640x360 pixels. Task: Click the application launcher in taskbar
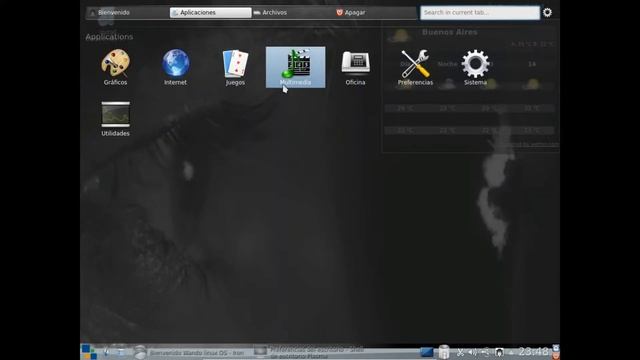click(89, 352)
